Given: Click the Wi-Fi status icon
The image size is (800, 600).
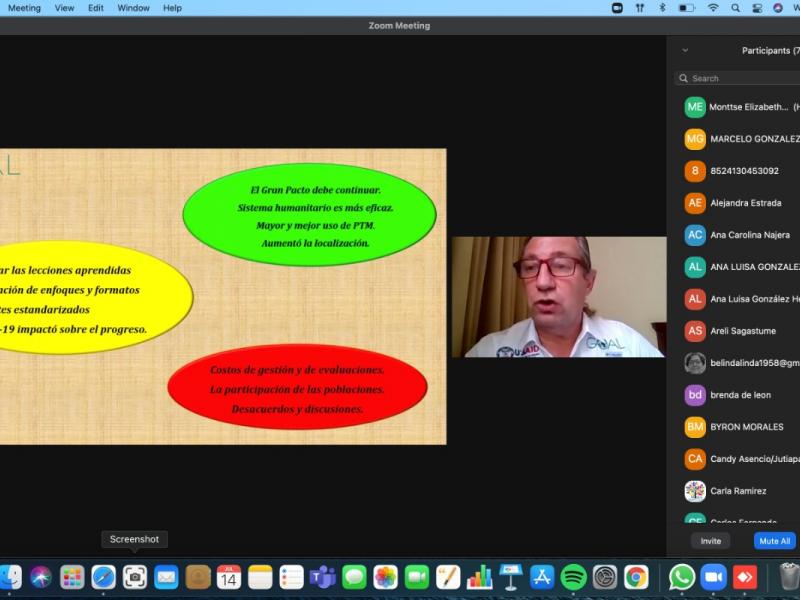Looking at the screenshot, I should click(713, 8).
